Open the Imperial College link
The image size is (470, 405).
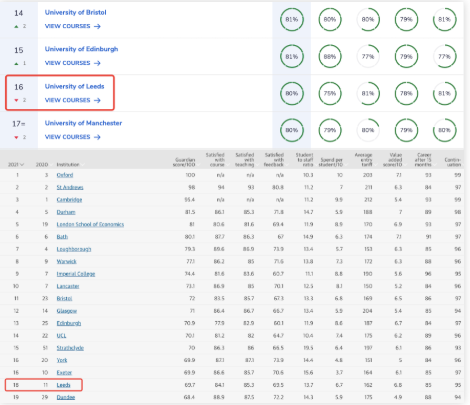[x=76, y=274]
